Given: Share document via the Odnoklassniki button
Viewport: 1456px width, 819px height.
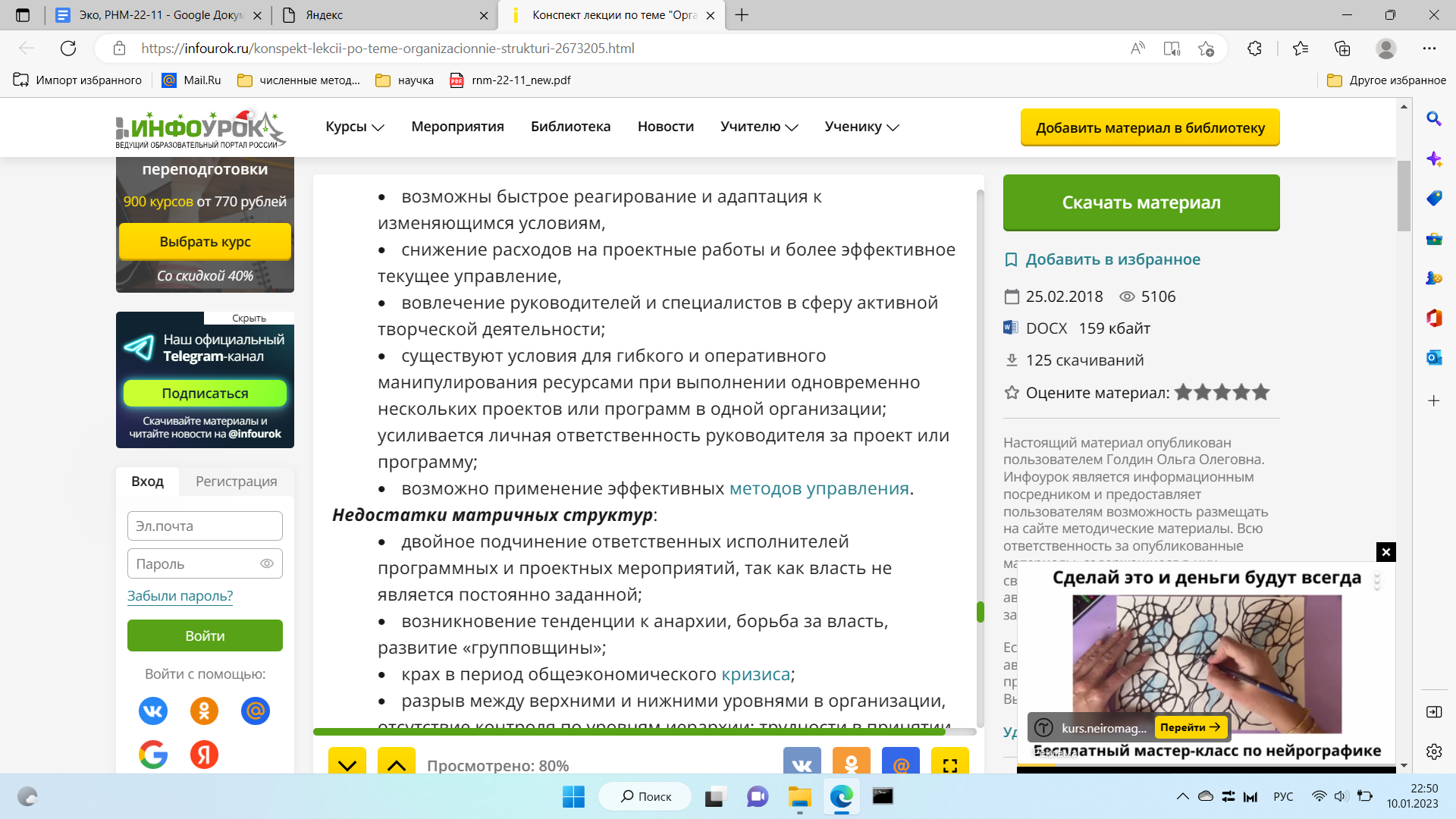Looking at the screenshot, I should coord(851,761).
